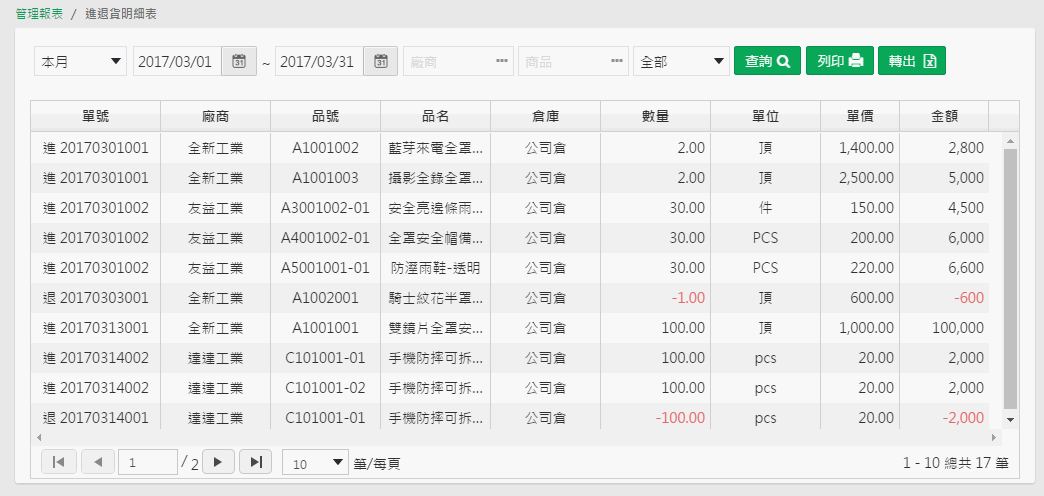This screenshot has width=1044, height=496.
Task: Click item number A3001002-01
Action: tap(326, 208)
